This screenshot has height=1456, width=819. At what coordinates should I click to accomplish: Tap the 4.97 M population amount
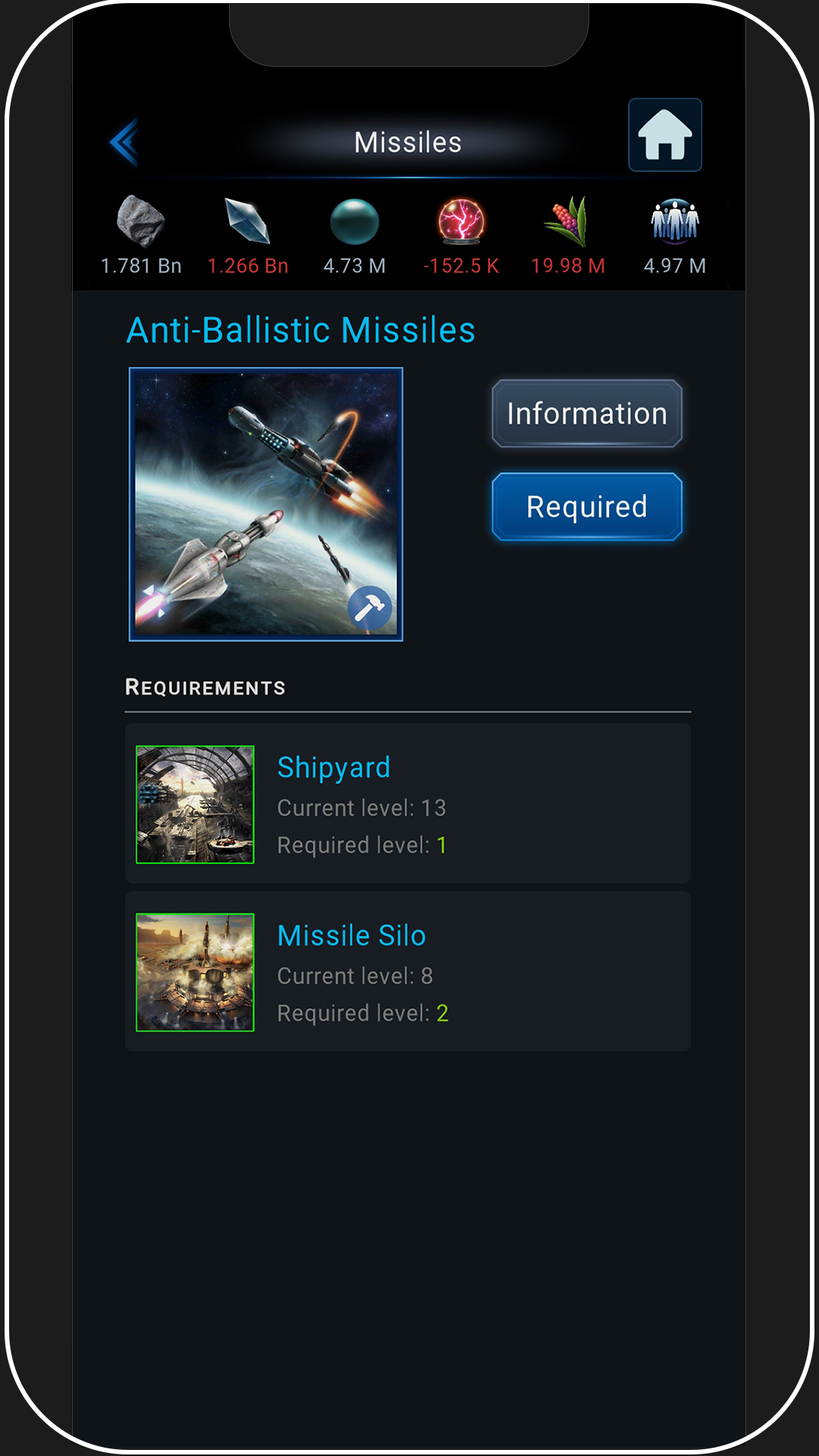point(675,266)
